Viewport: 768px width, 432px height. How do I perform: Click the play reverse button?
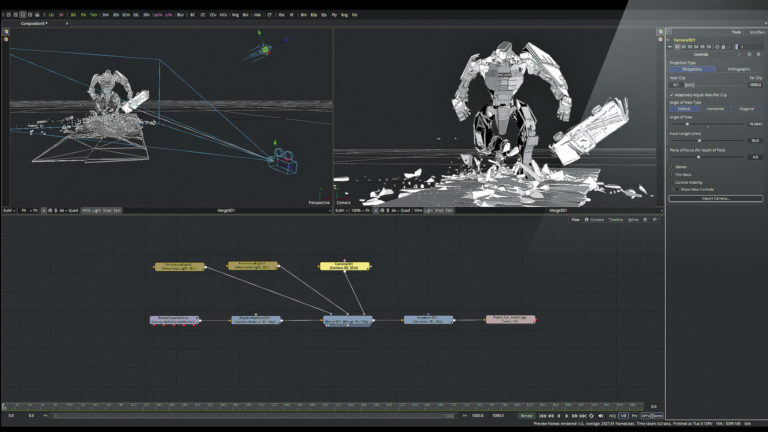[x=558, y=416]
